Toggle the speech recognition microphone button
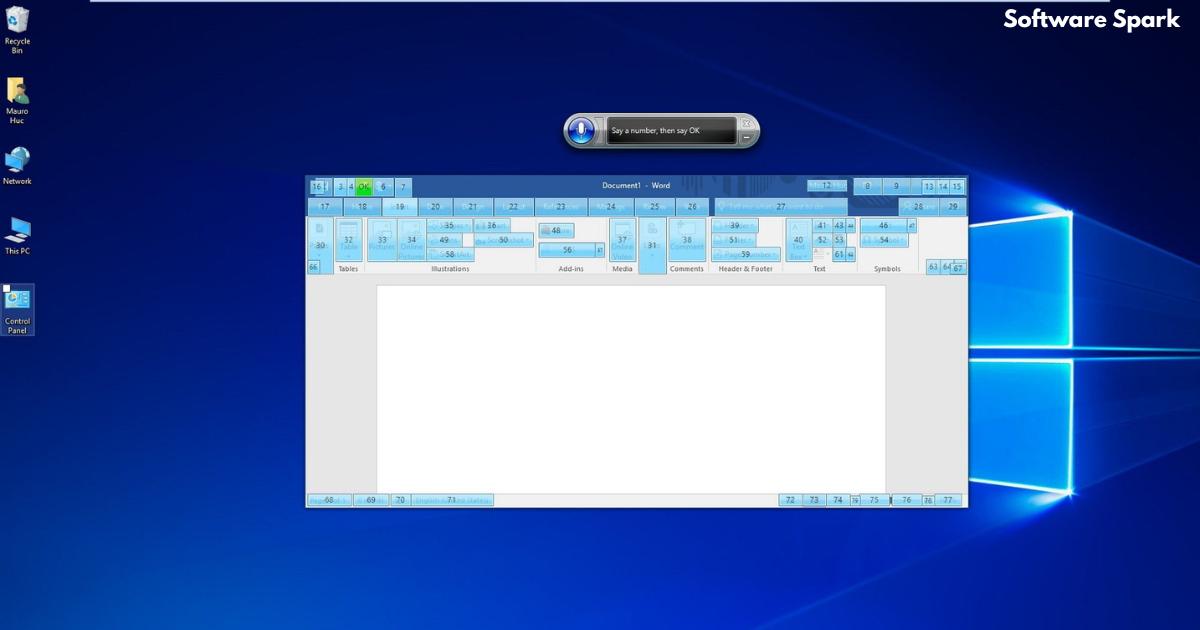The width and height of the screenshot is (1200, 630). [580, 131]
